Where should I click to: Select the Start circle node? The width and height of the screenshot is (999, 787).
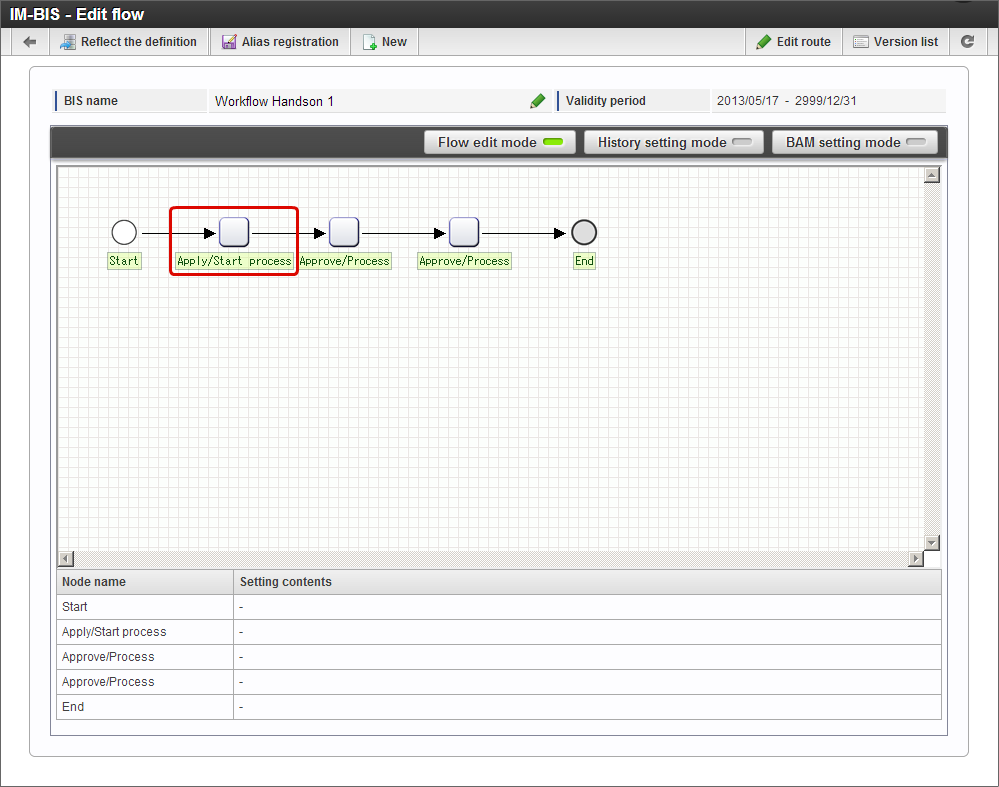pos(124,233)
